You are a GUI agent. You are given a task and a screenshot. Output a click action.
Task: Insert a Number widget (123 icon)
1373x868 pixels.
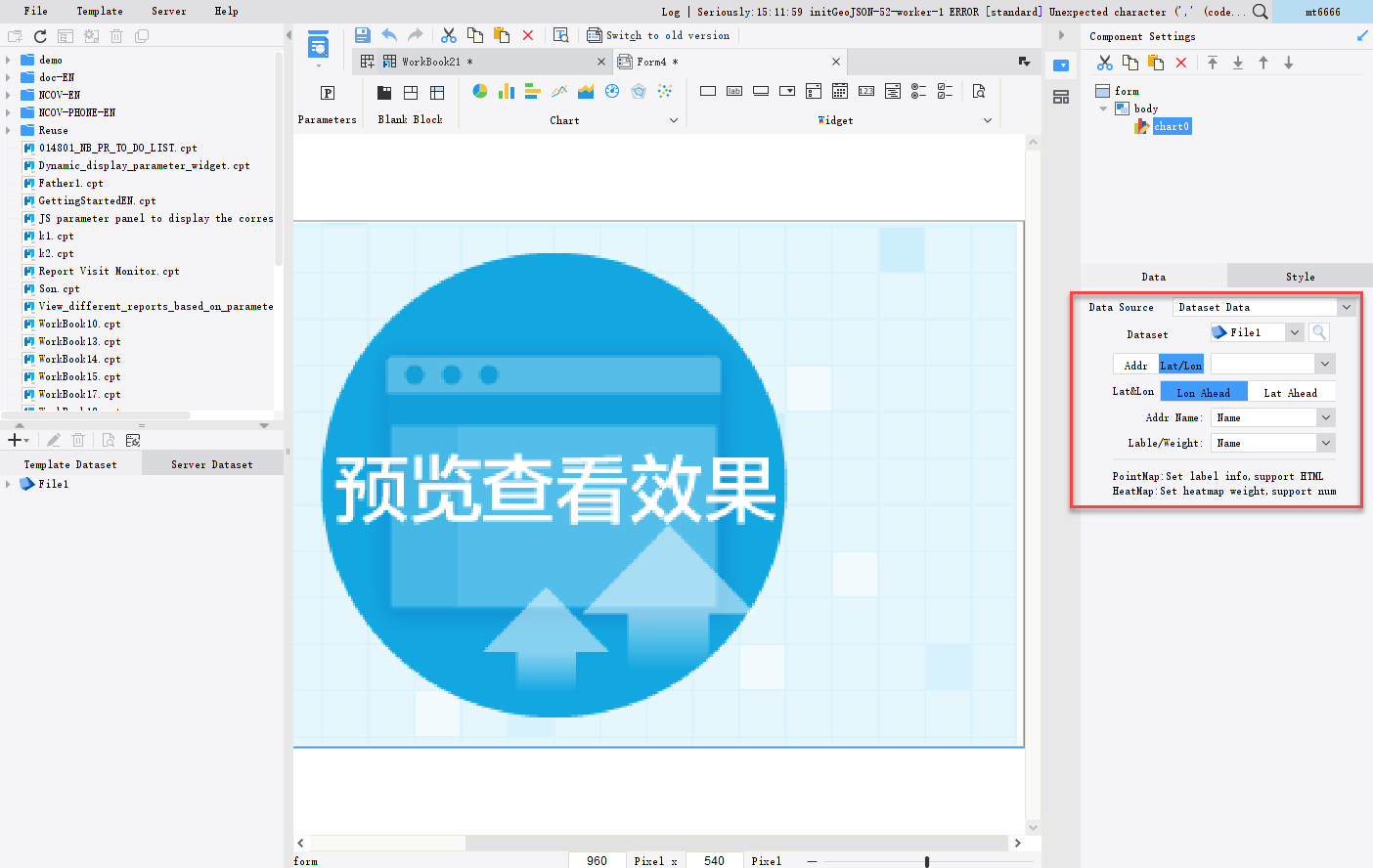coord(866,90)
